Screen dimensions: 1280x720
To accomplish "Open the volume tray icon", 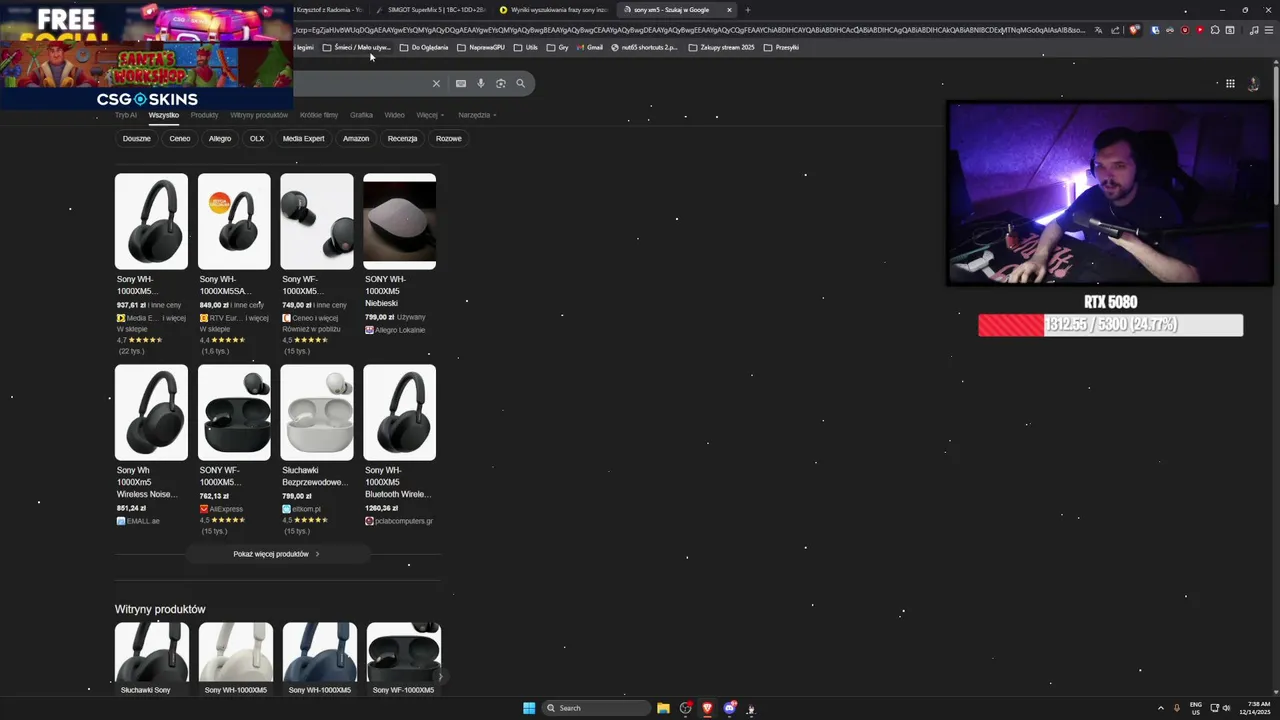I will (x=1226, y=708).
